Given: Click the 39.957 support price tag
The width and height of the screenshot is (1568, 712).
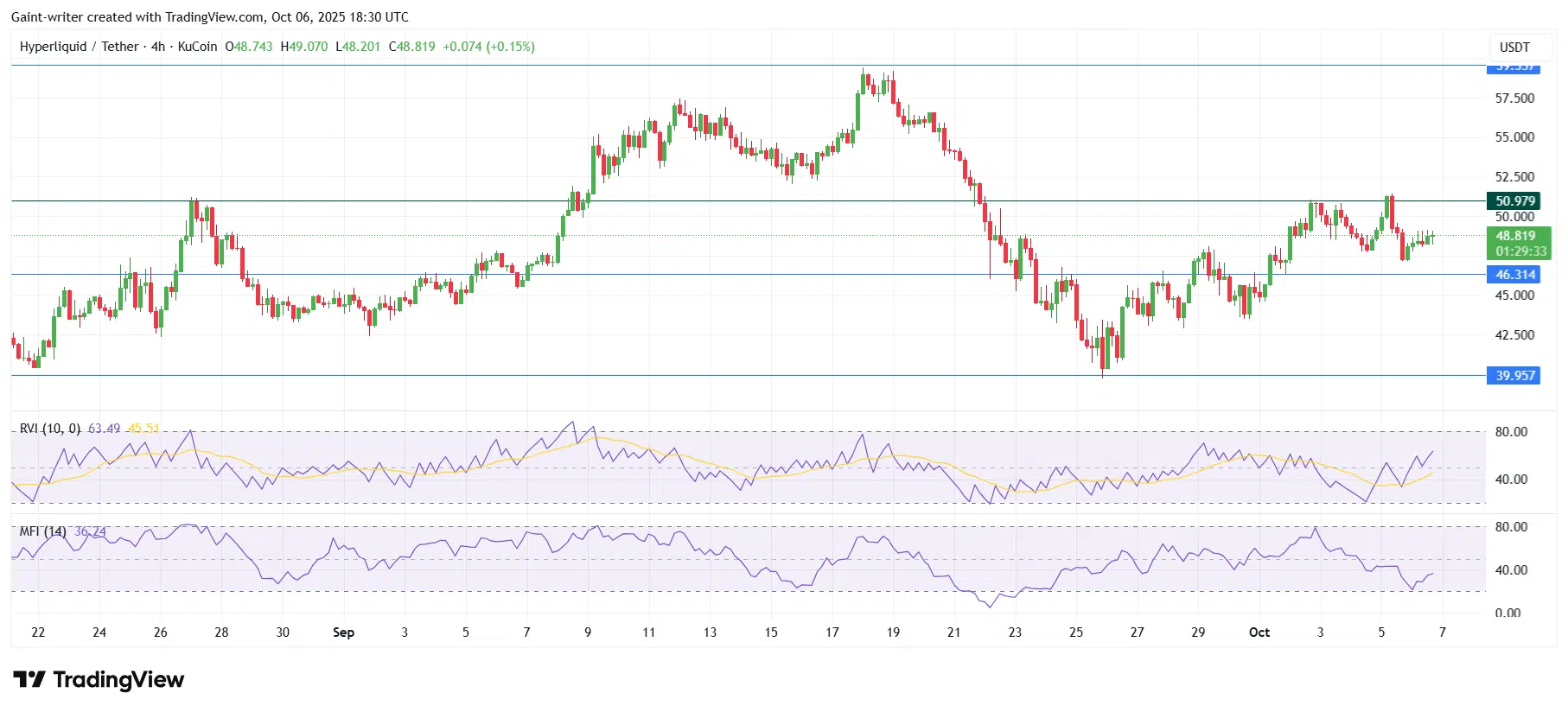Looking at the screenshot, I should [x=1514, y=376].
